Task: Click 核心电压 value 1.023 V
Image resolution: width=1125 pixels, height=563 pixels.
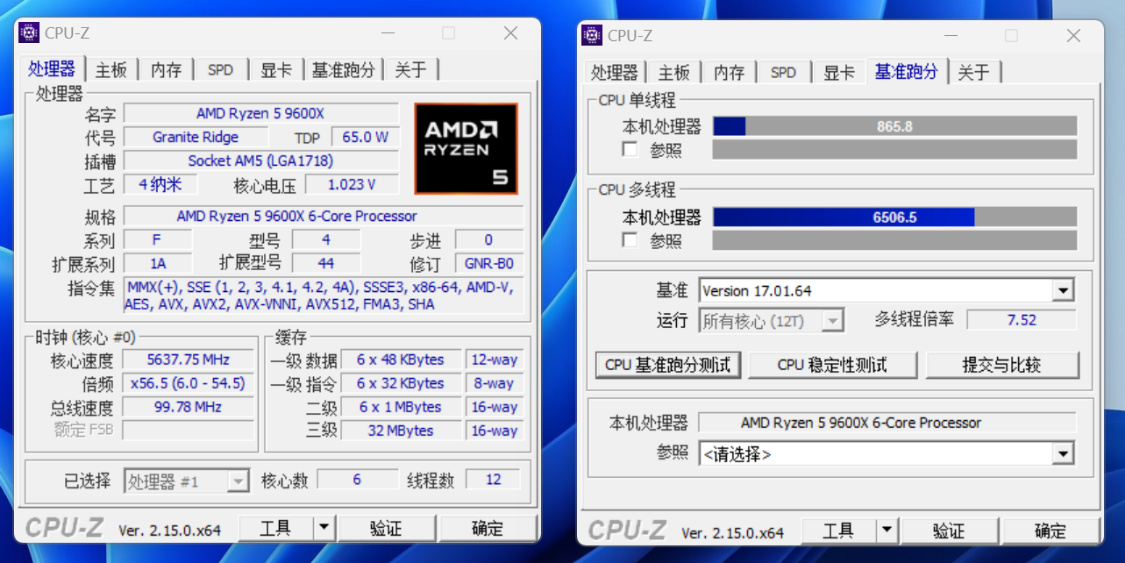Action: 352,184
